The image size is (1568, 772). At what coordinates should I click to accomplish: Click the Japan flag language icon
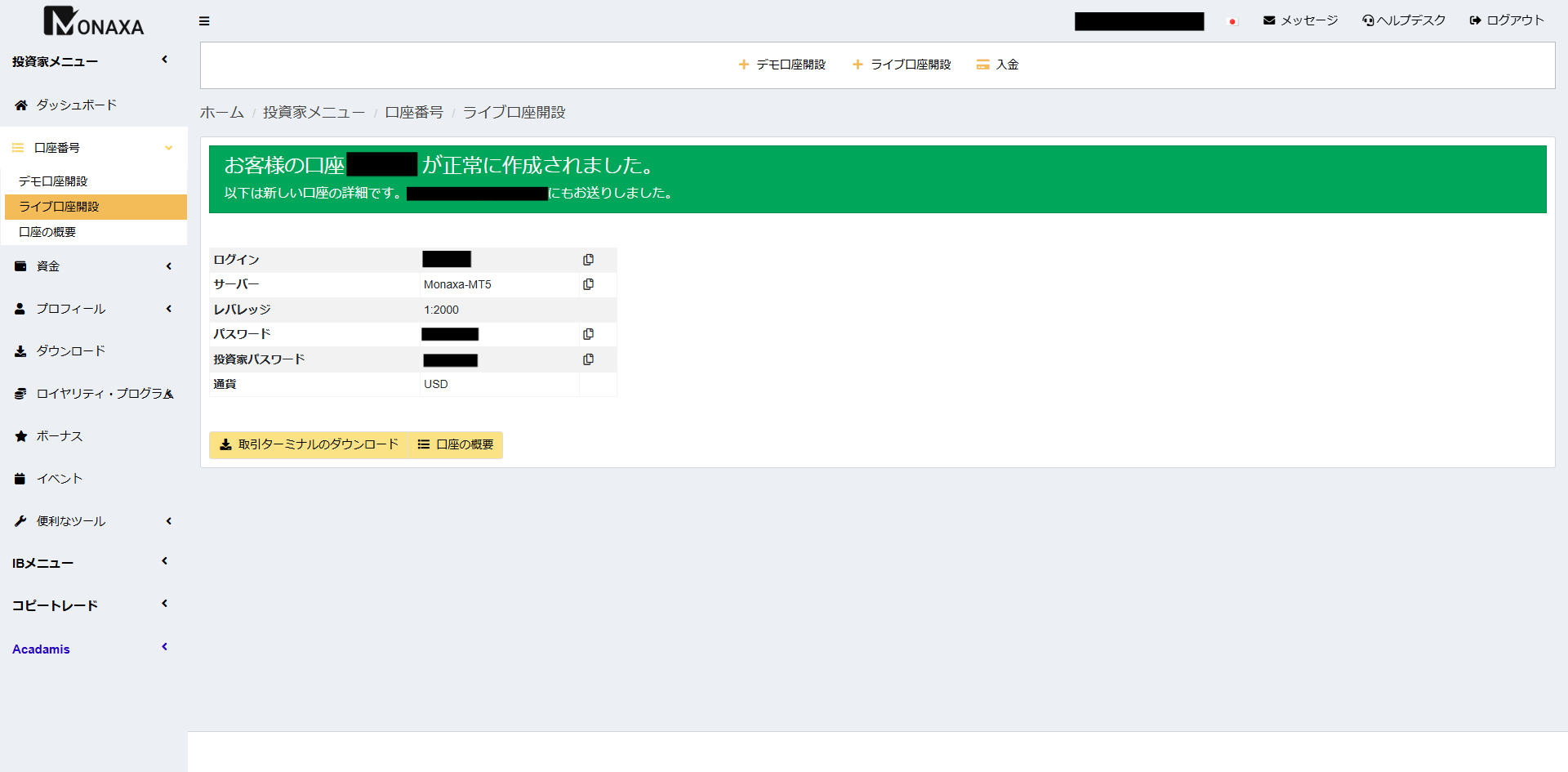[x=1232, y=21]
